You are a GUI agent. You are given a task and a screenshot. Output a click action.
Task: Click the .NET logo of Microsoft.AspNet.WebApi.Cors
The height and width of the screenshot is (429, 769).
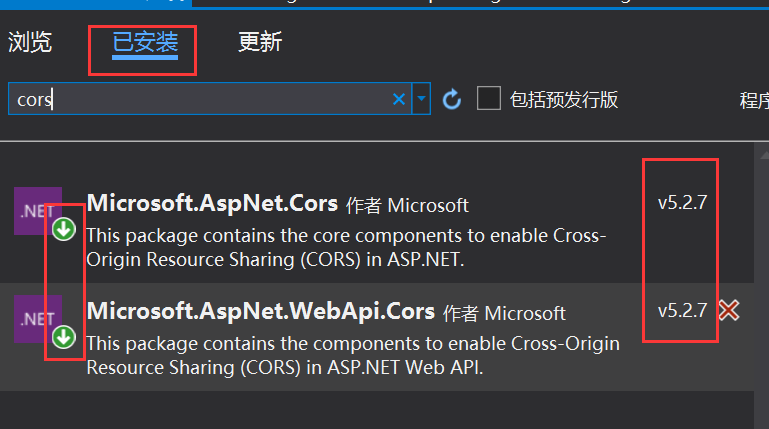pos(38,318)
